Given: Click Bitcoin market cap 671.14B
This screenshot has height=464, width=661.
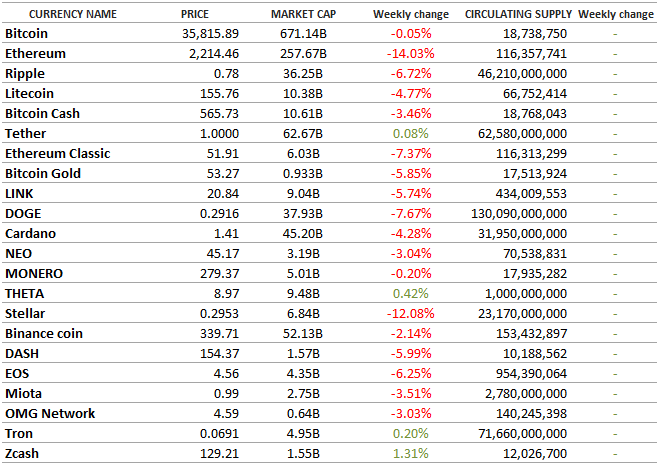Looking at the screenshot, I should (304, 34).
